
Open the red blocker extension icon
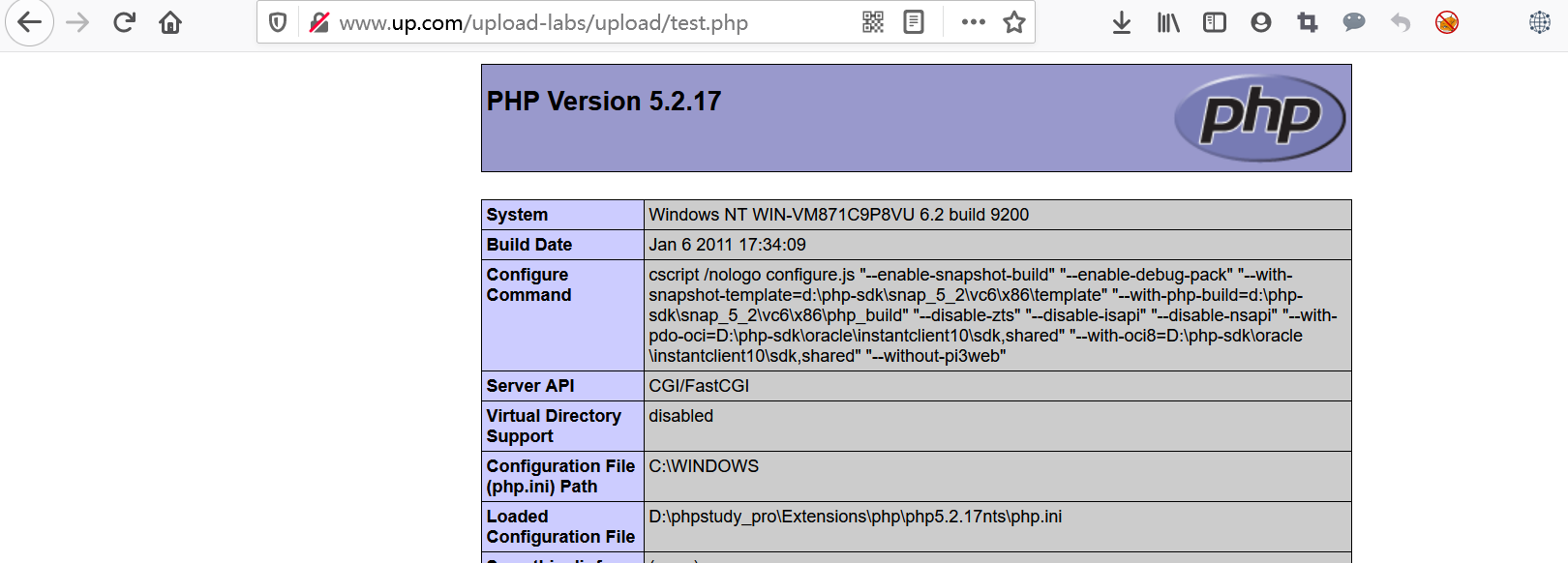coord(1447,22)
